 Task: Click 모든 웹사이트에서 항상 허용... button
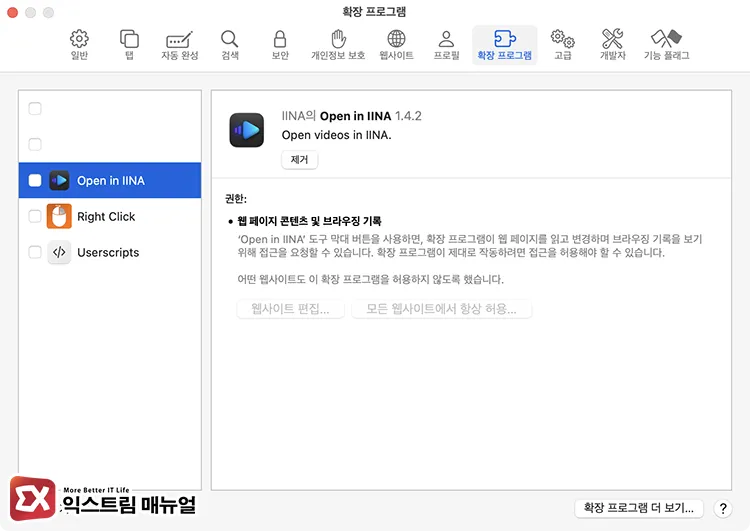point(441,309)
